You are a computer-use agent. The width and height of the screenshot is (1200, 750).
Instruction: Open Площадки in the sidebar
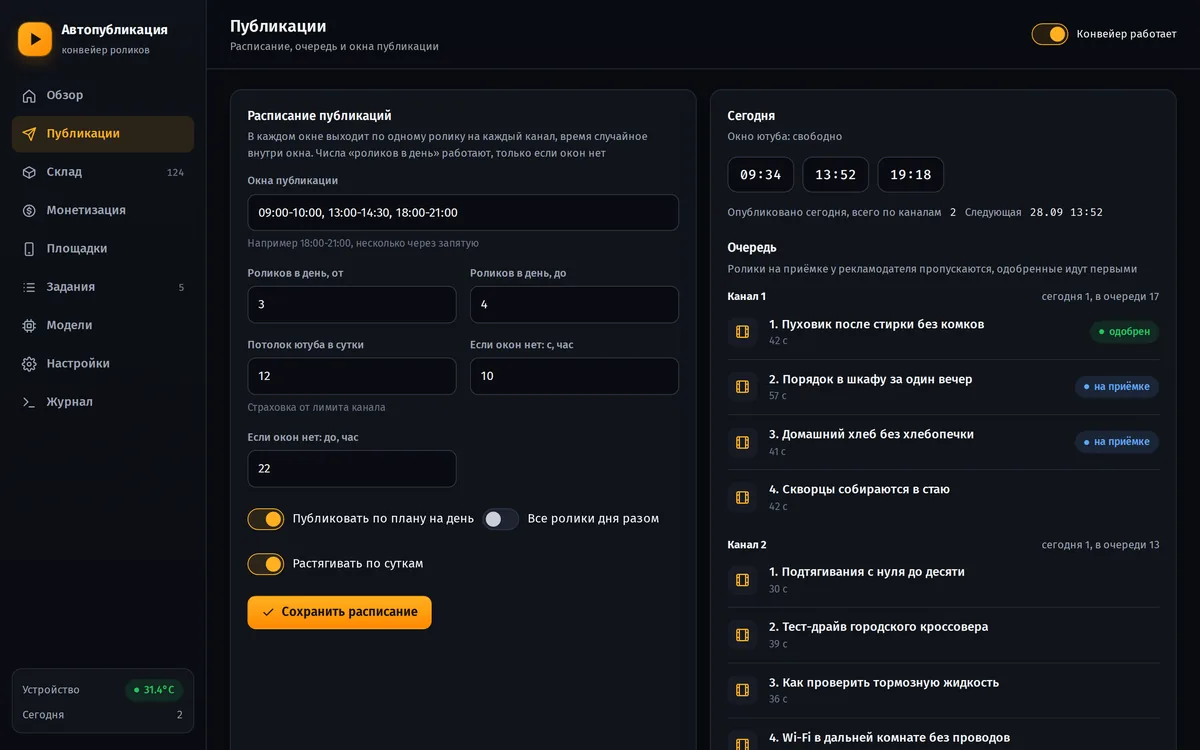coord(103,249)
